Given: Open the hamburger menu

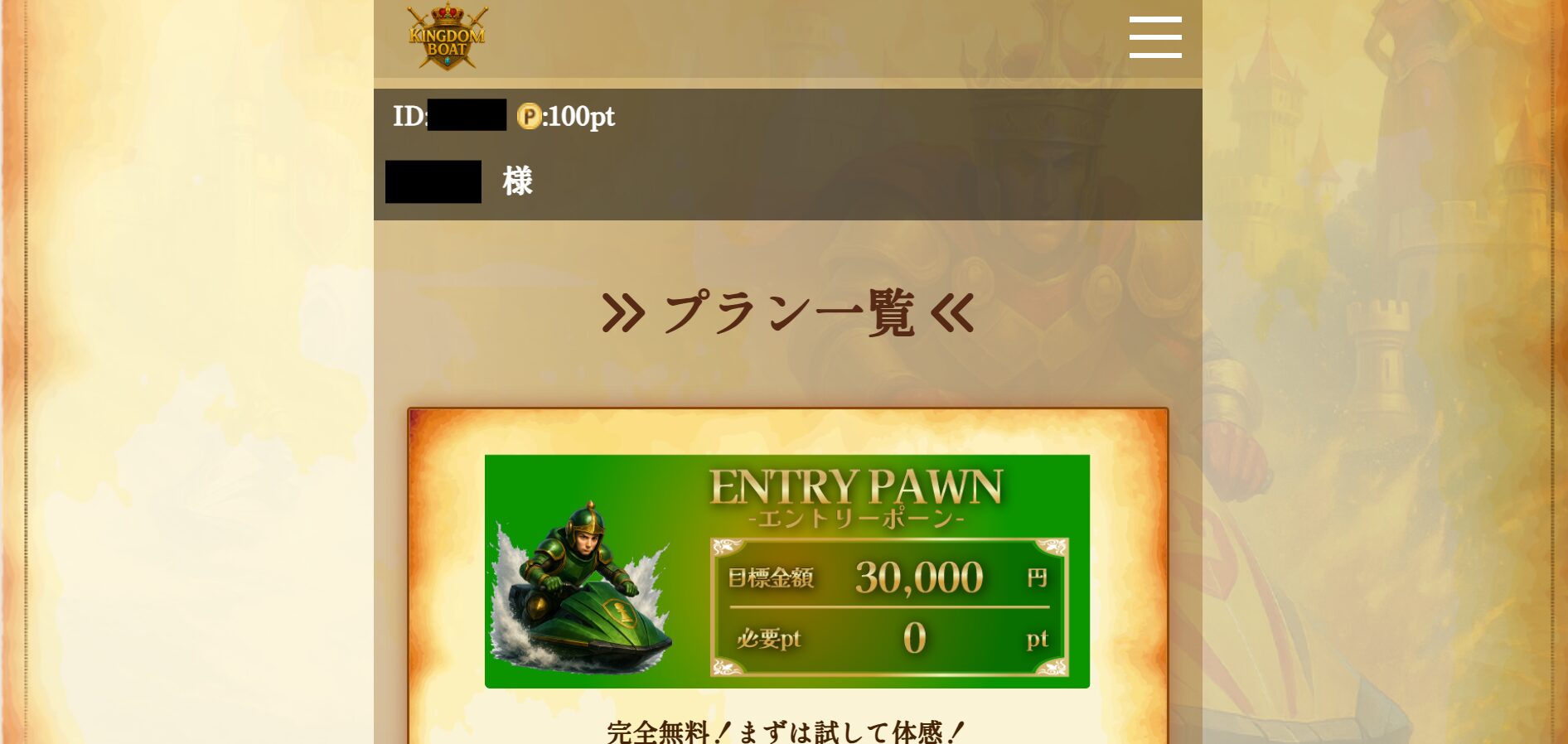Looking at the screenshot, I should 1155,37.
